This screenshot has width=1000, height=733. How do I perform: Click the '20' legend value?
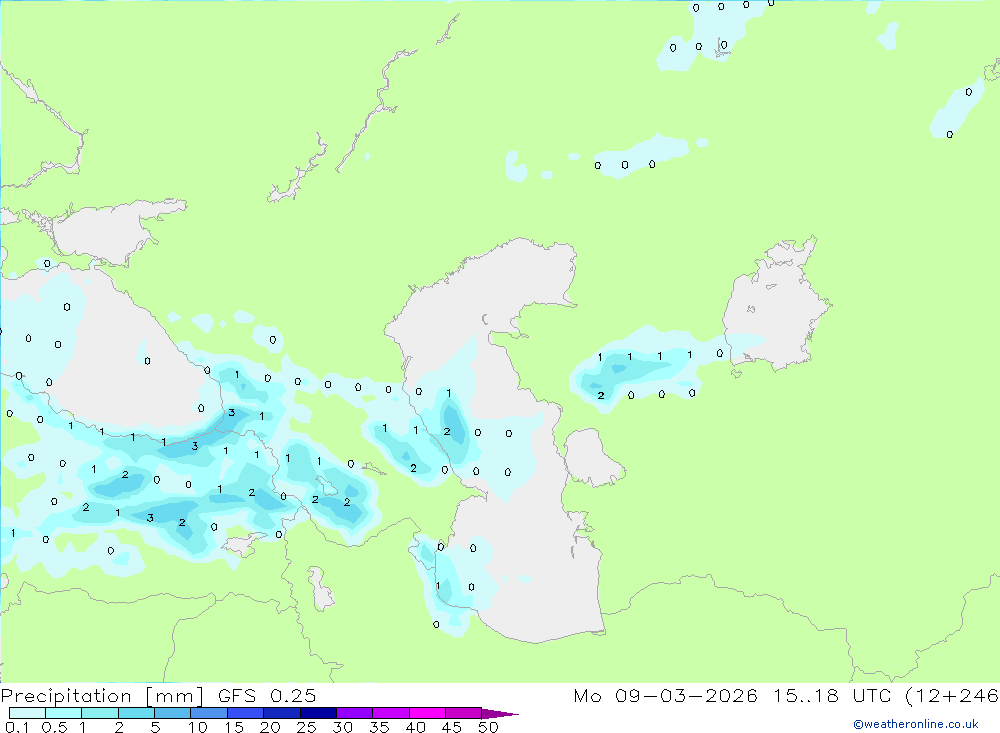point(270,727)
